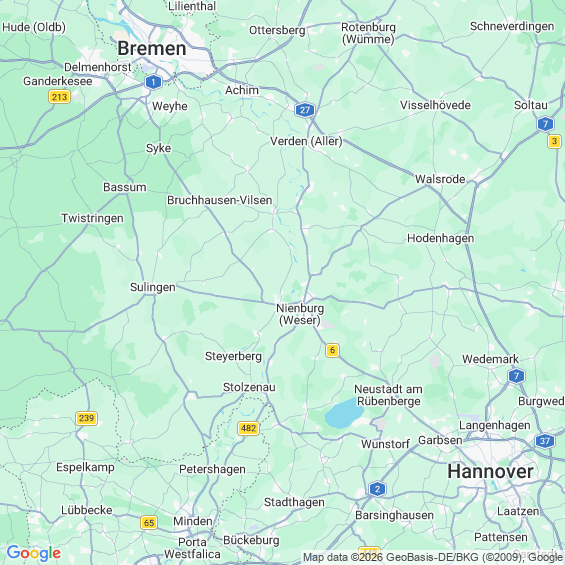Click the A7 shield near Wedemark
565x565 pixels.
tap(516, 376)
